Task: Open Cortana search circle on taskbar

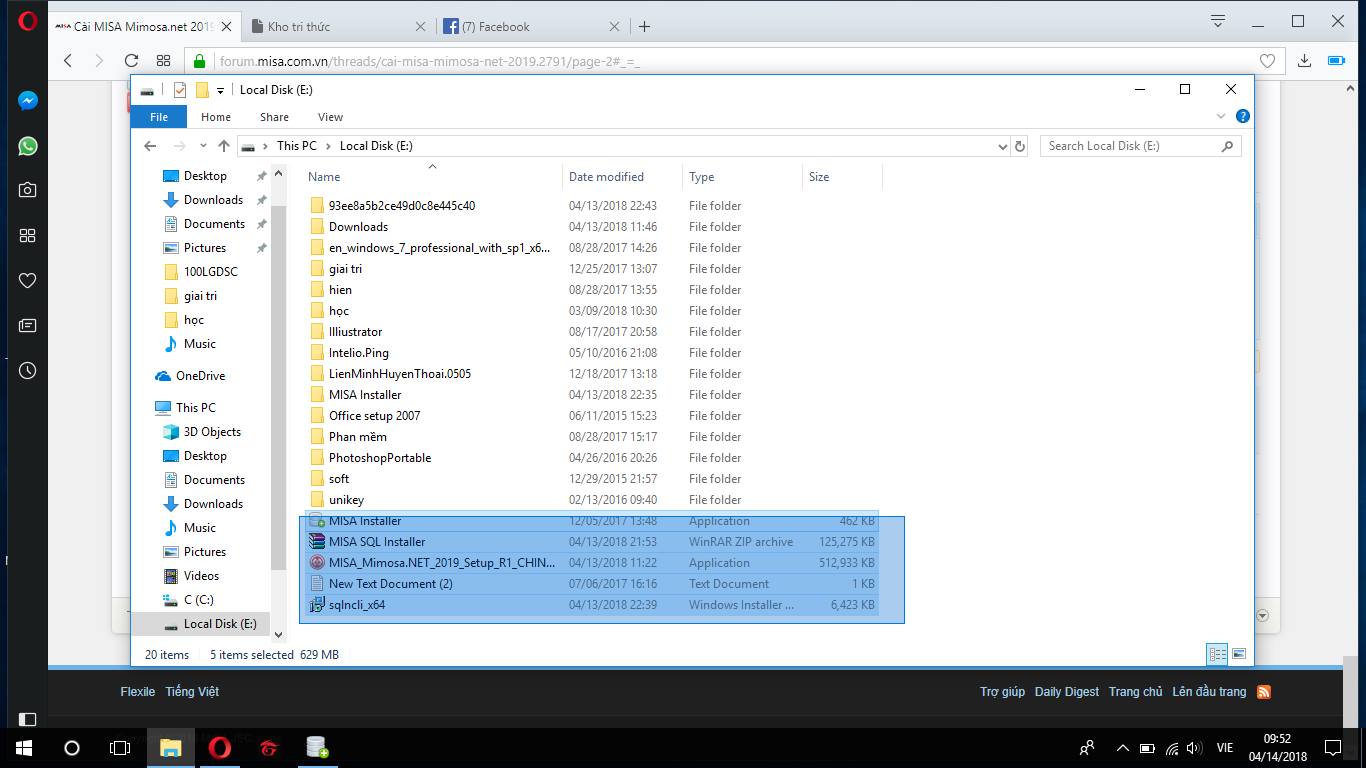Action: click(72, 748)
